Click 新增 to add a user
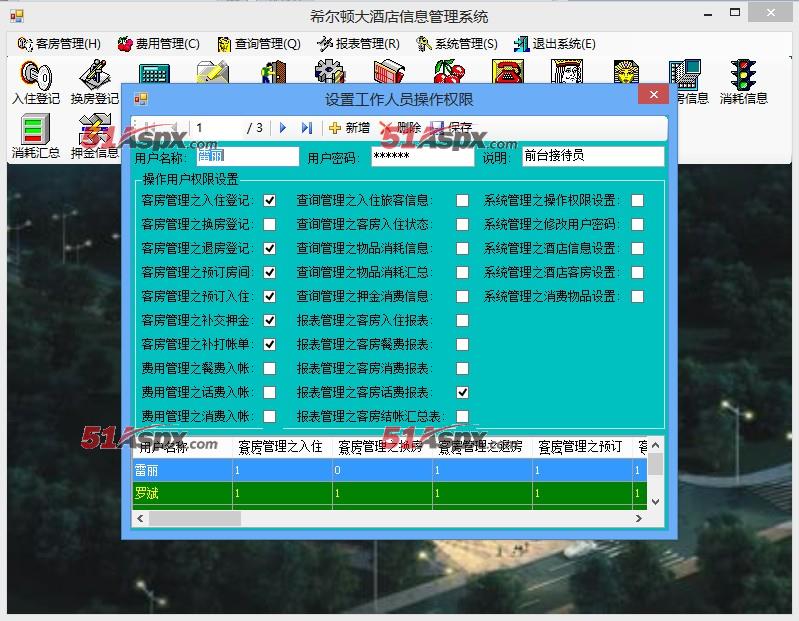 pyautogui.click(x=350, y=128)
